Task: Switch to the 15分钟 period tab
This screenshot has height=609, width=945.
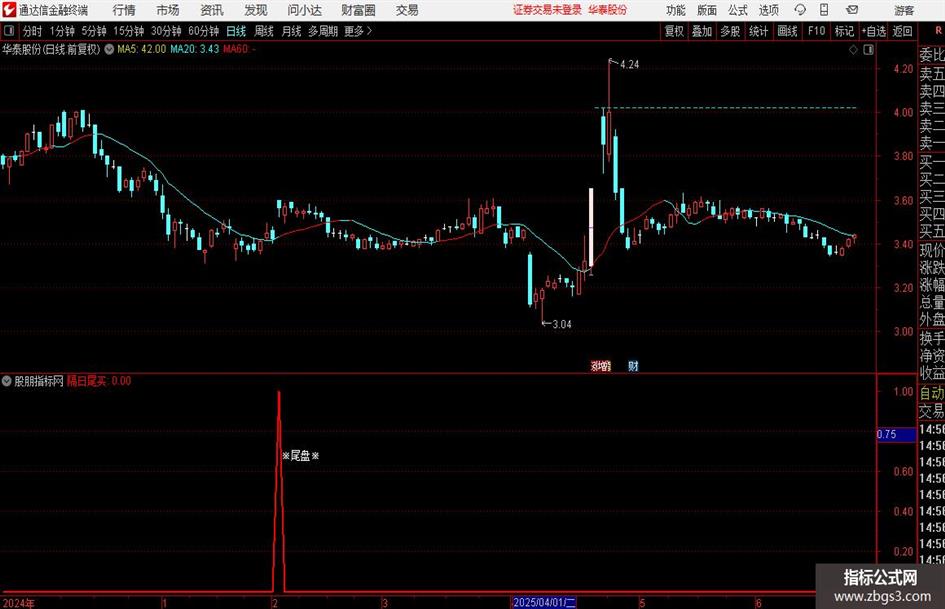Action: click(129, 31)
